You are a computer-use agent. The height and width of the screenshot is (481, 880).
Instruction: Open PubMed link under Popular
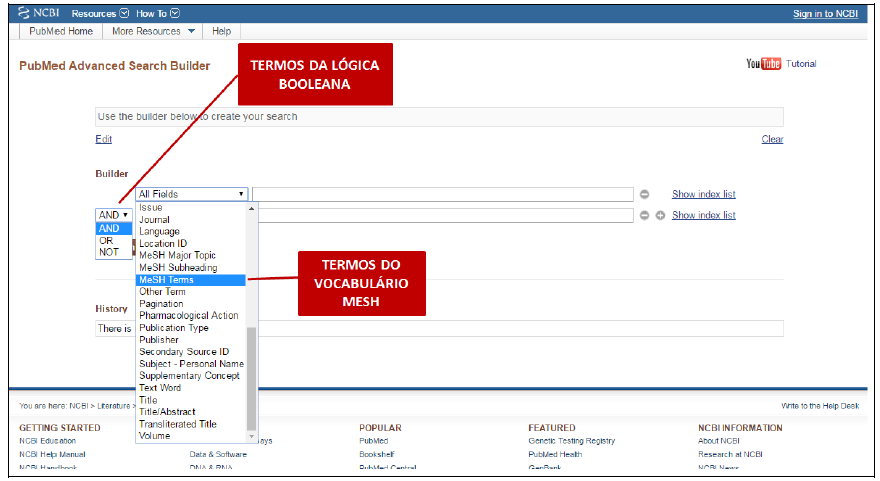pos(374,441)
